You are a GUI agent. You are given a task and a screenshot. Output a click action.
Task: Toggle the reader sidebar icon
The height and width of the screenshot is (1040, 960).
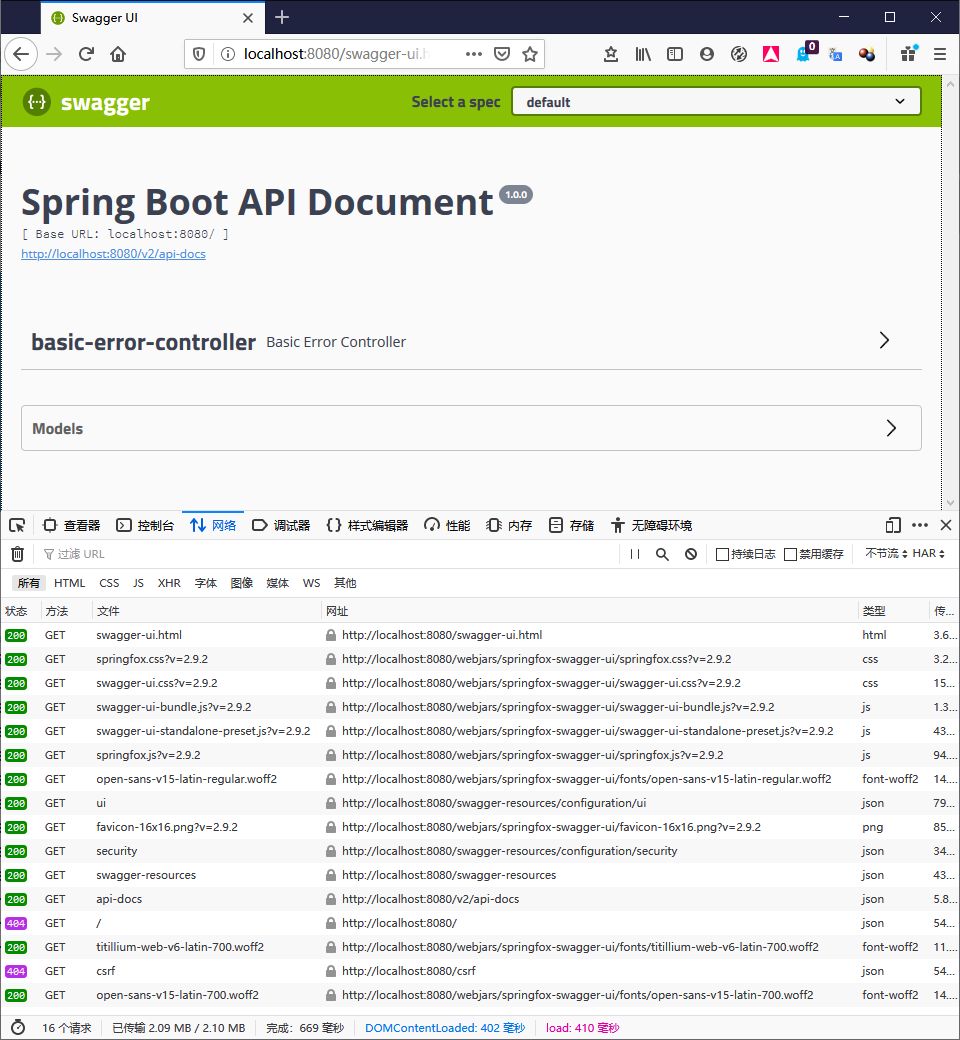[675, 54]
